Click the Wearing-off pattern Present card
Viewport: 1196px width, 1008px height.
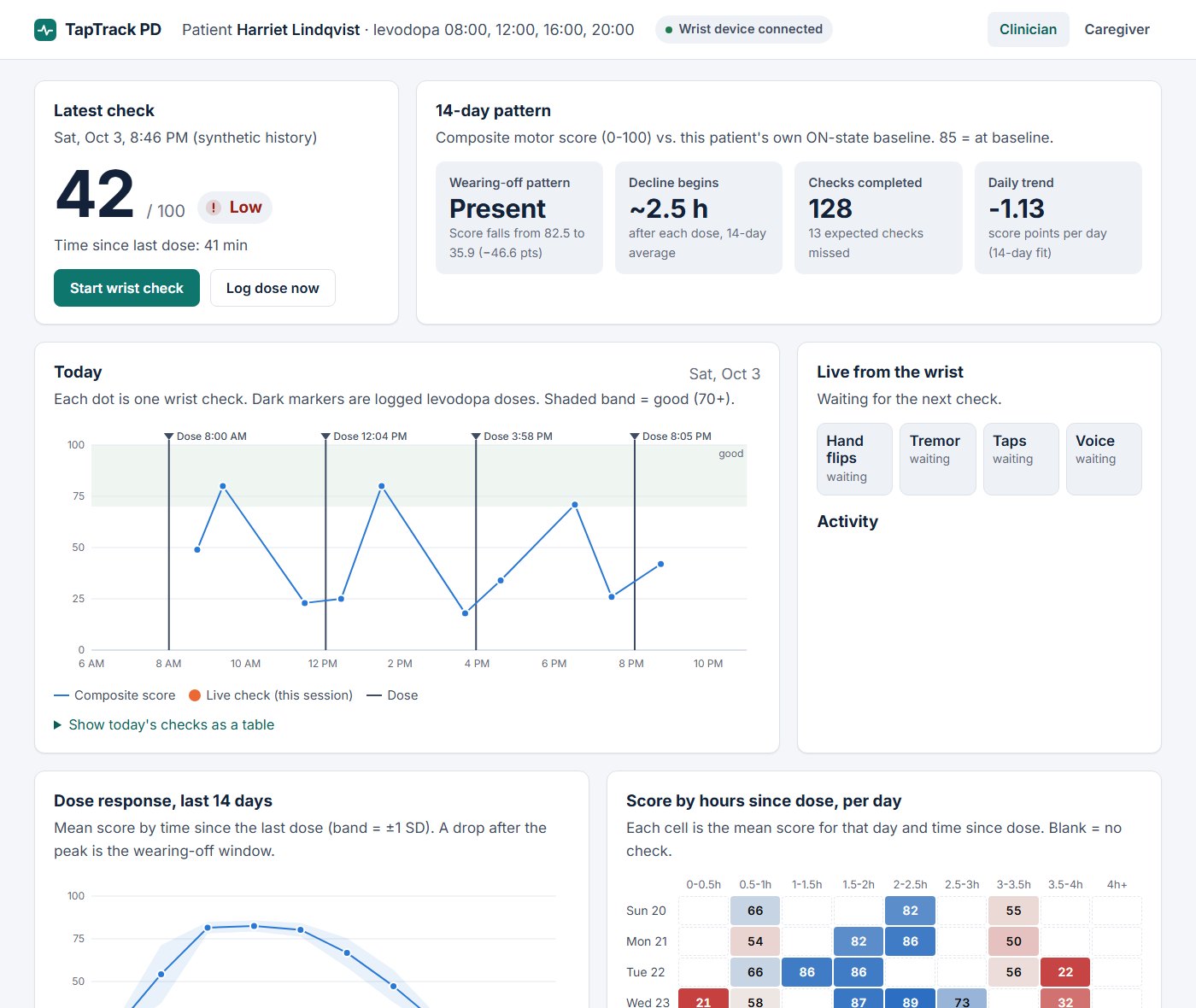[519, 218]
